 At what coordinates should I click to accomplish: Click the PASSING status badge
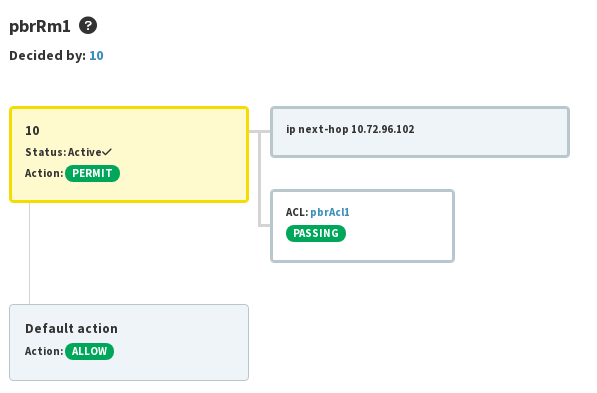[x=316, y=233]
